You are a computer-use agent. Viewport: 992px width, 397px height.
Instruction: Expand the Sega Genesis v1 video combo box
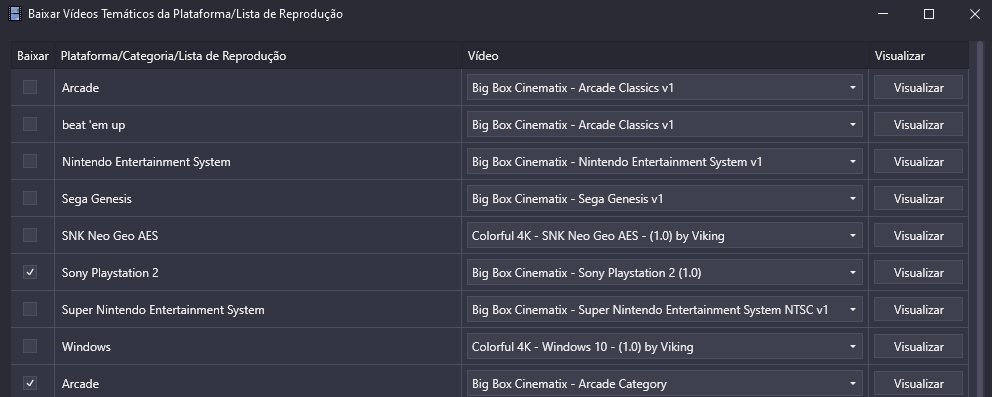(x=665, y=198)
